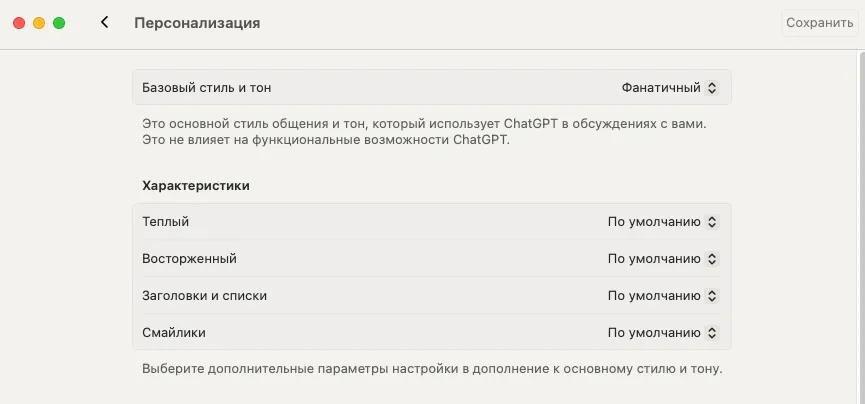Go back using the left chevron arrow
Viewport: 865px width, 404px height.
pyautogui.click(x=105, y=22)
